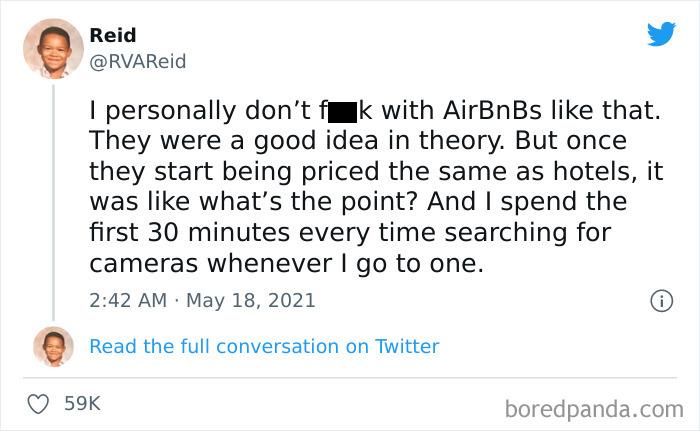Click 'May 18, 2021' date text
The height and width of the screenshot is (431, 700).
(x=250, y=301)
